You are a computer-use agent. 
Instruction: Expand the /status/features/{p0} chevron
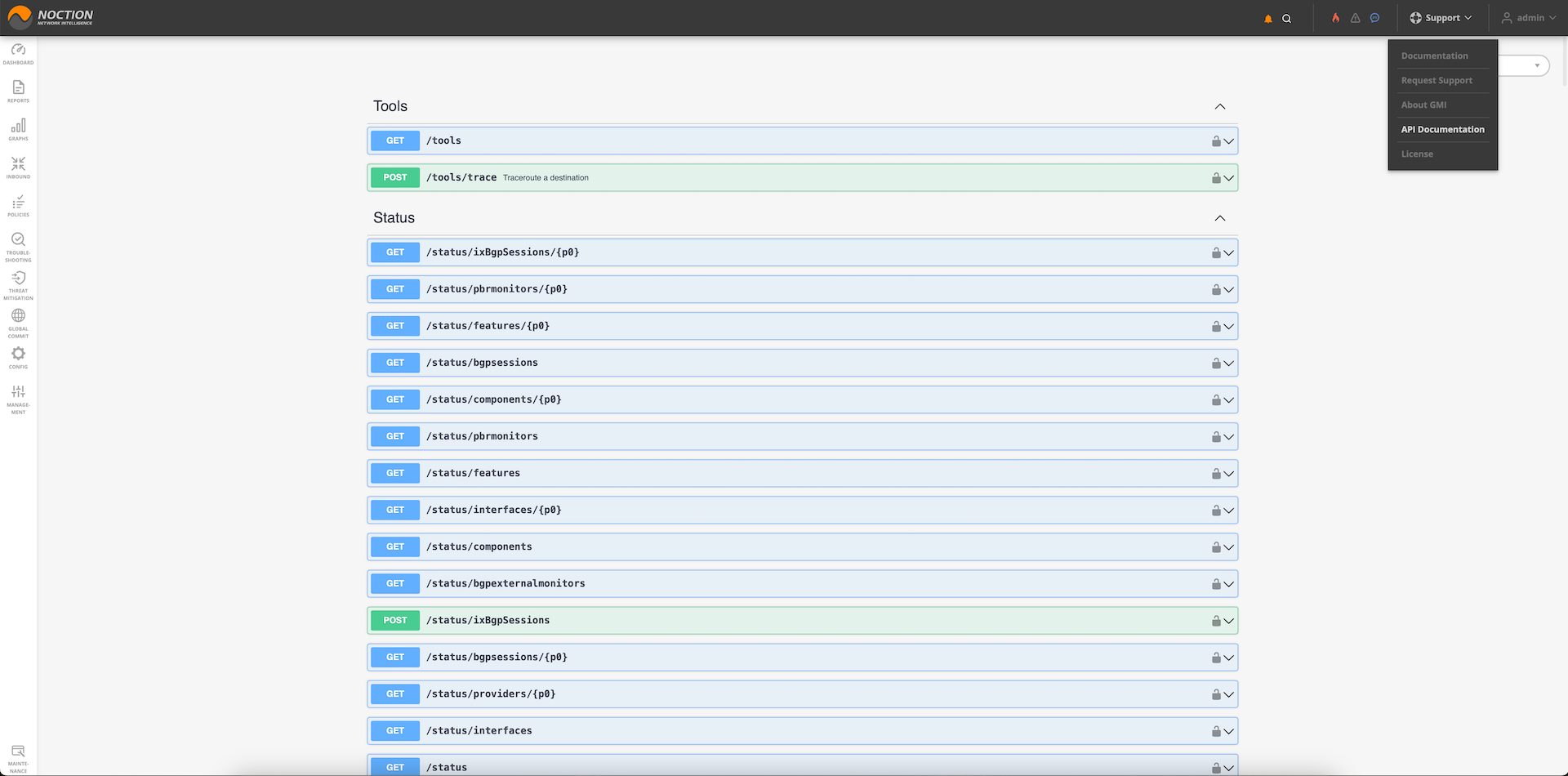point(1229,327)
